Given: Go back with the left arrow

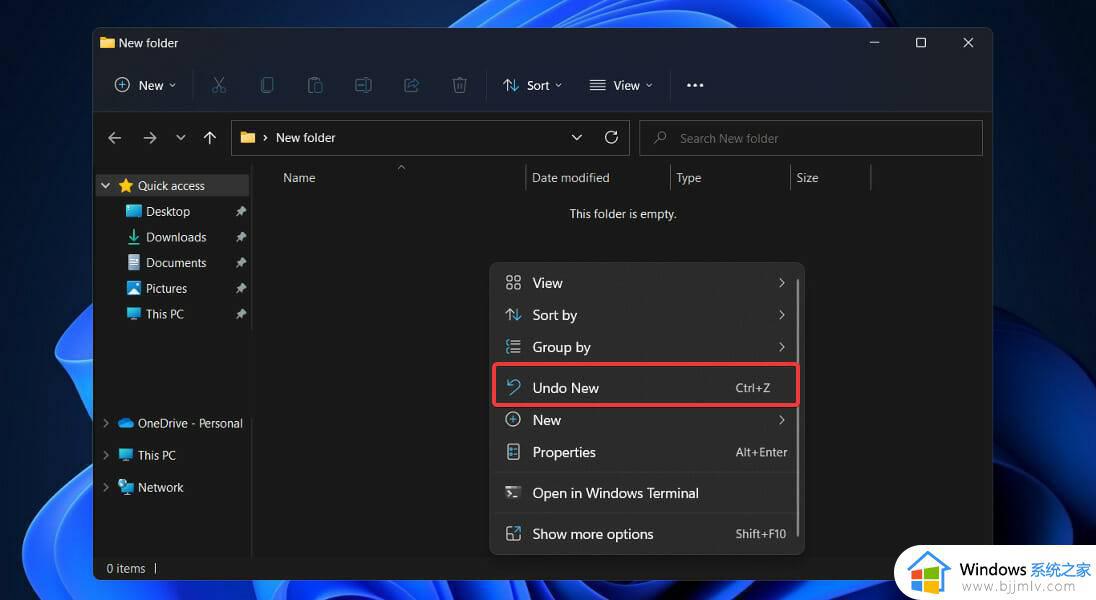Looking at the screenshot, I should point(115,138).
